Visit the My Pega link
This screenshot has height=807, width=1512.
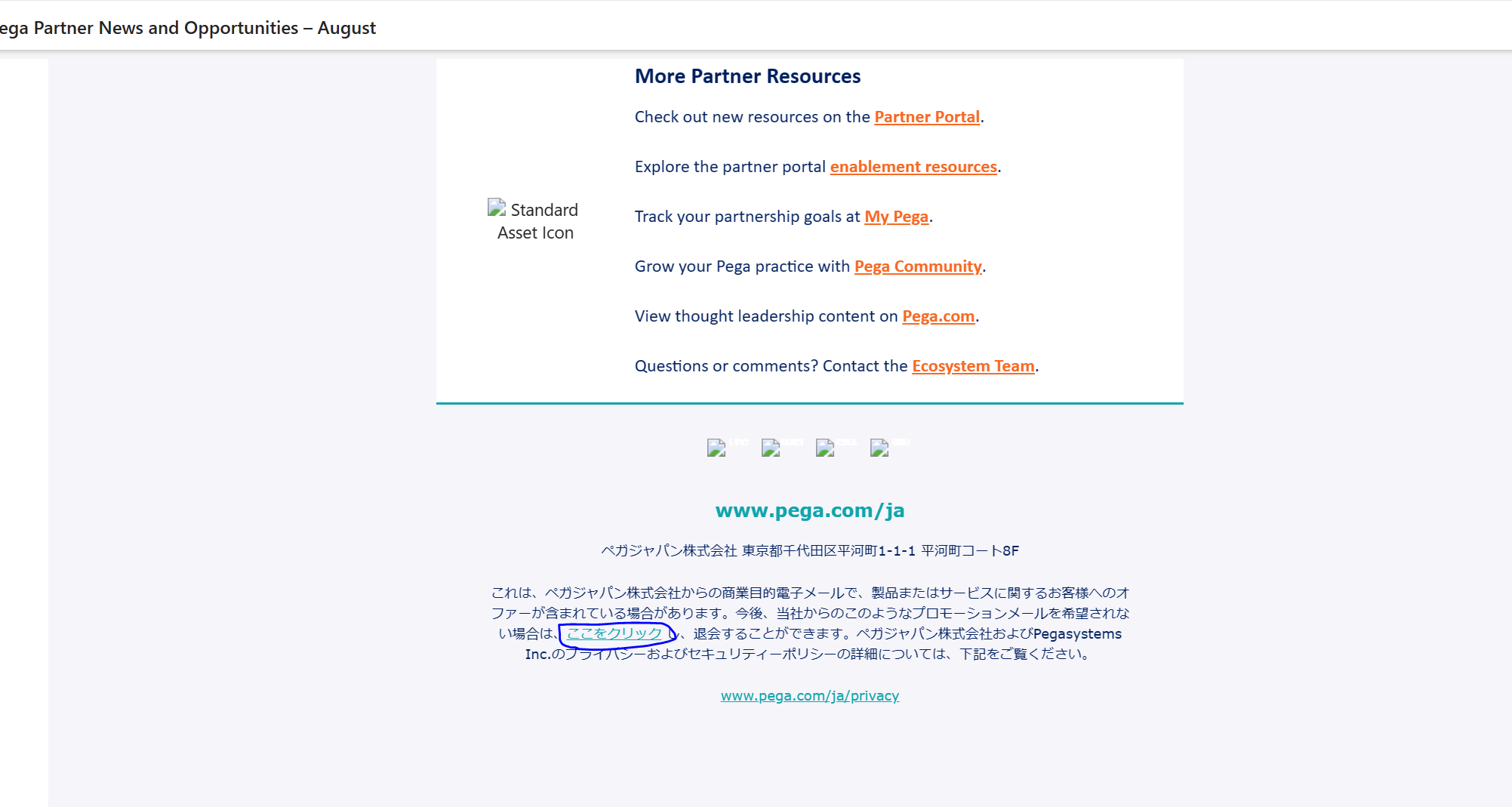(896, 217)
